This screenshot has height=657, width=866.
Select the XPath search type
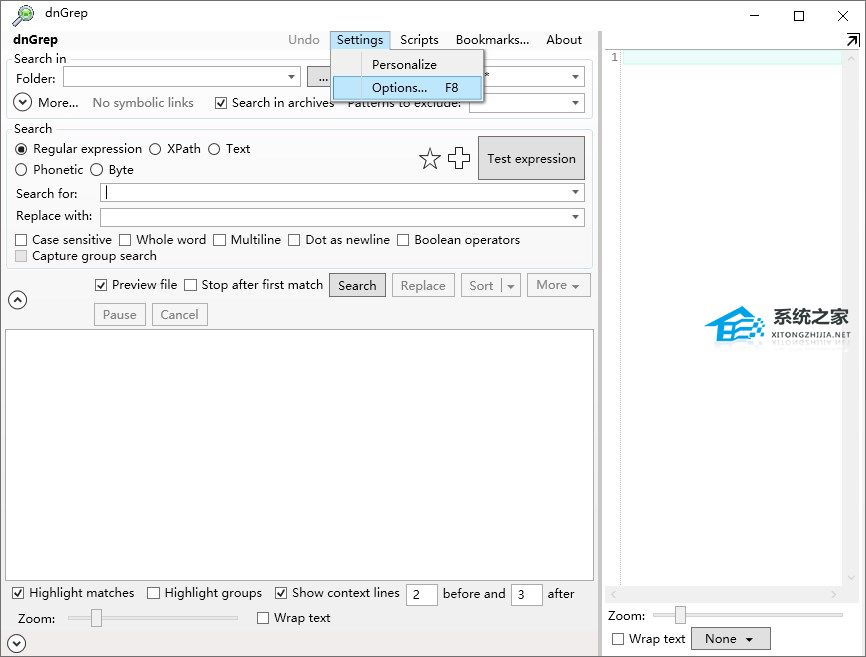click(x=155, y=149)
